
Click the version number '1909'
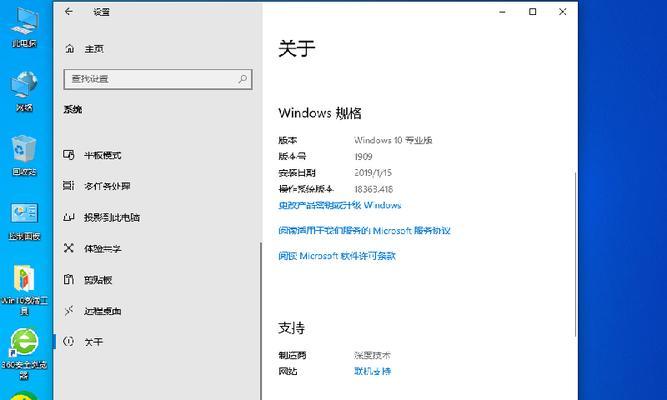pos(363,157)
